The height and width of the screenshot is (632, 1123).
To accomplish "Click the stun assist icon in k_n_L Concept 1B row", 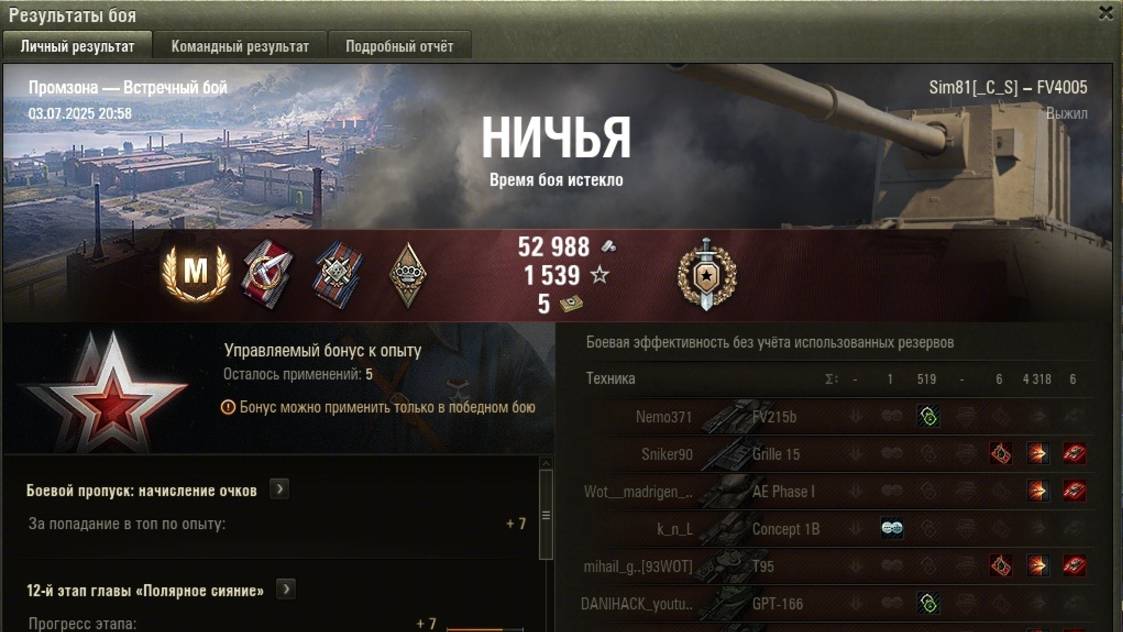I will [x=892, y=528].
